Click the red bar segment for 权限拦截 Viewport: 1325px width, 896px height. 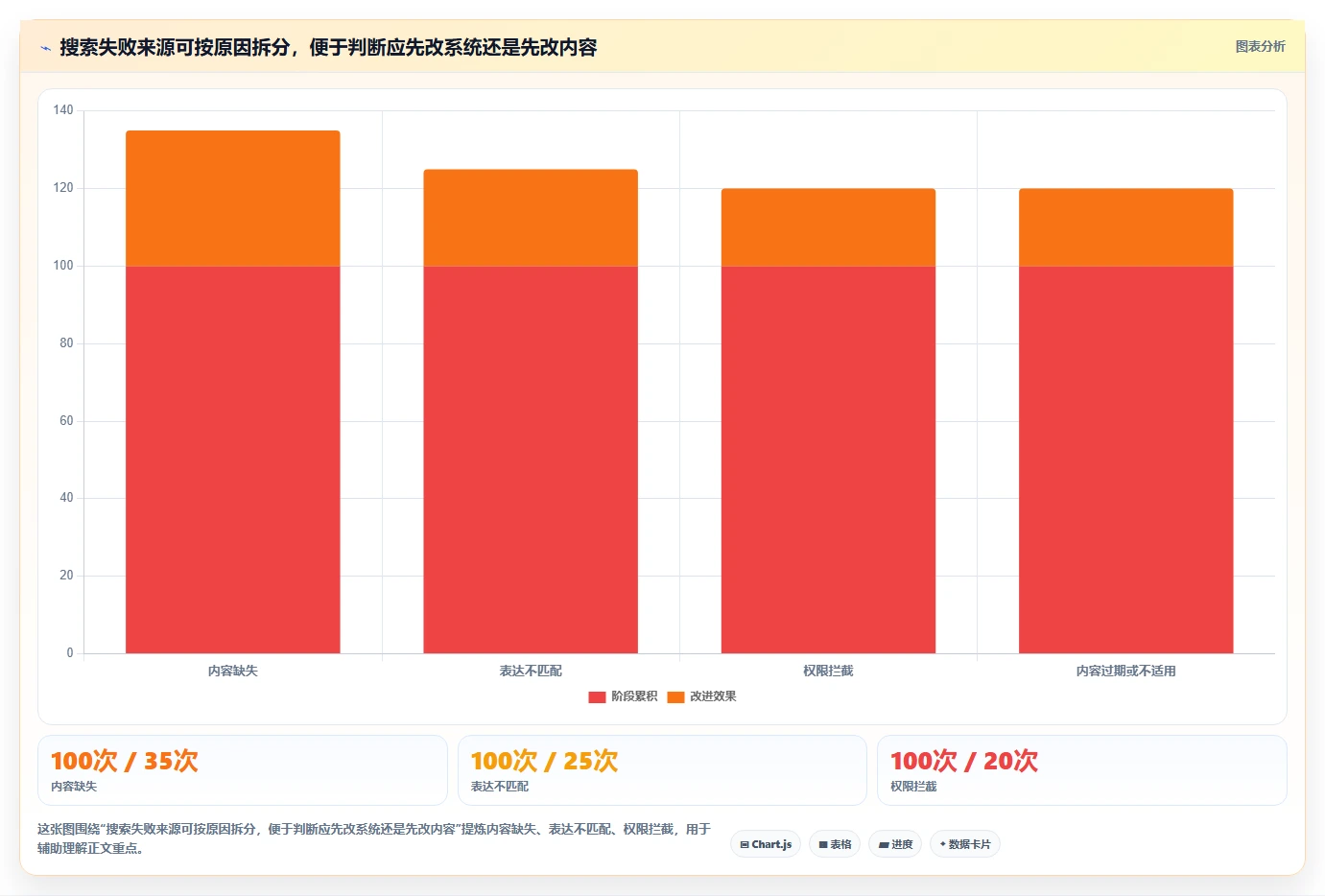tap(828, 460)
